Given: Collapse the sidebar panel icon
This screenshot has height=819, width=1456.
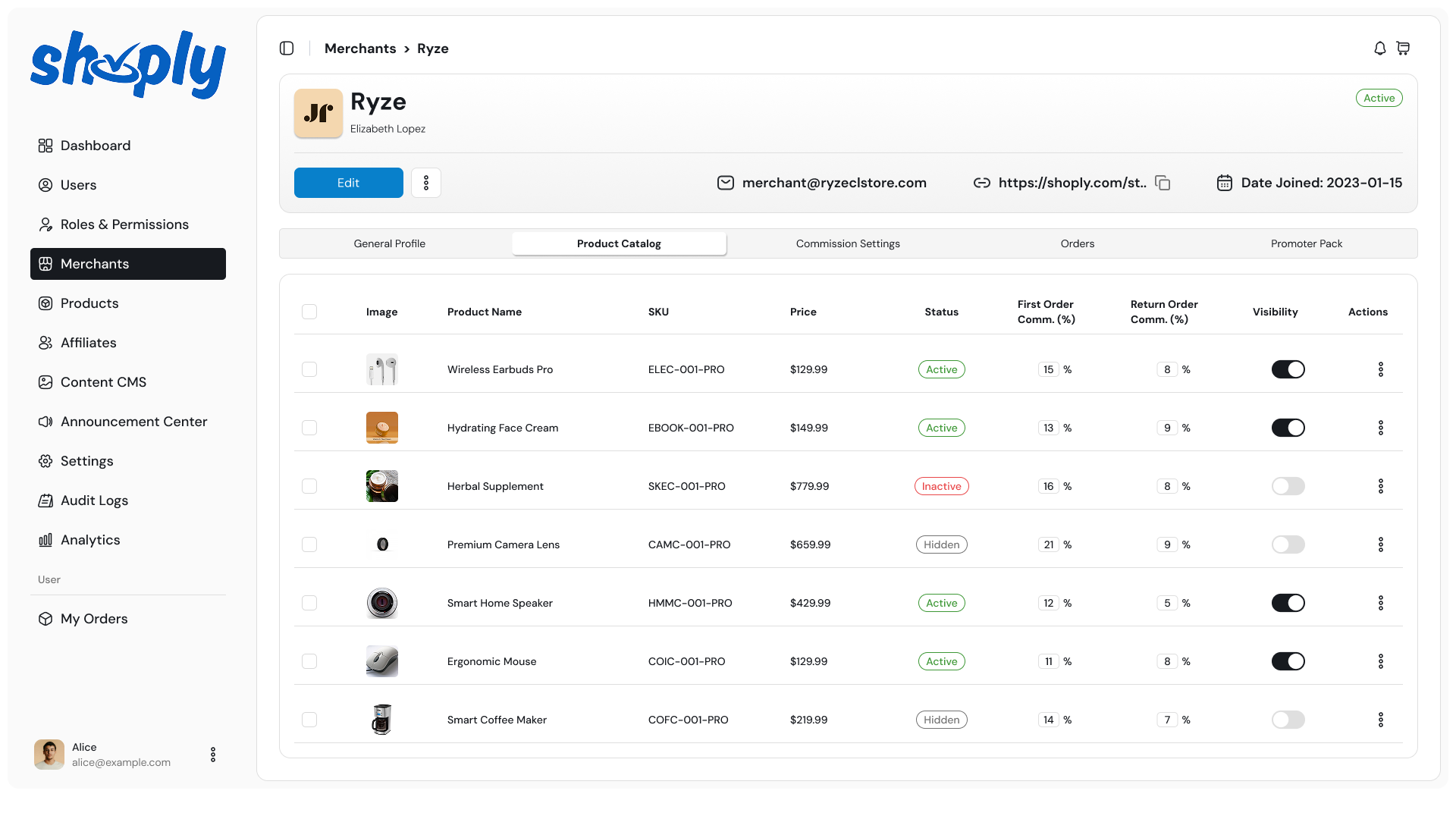Looking at the screenshot, I should [287, 49].
